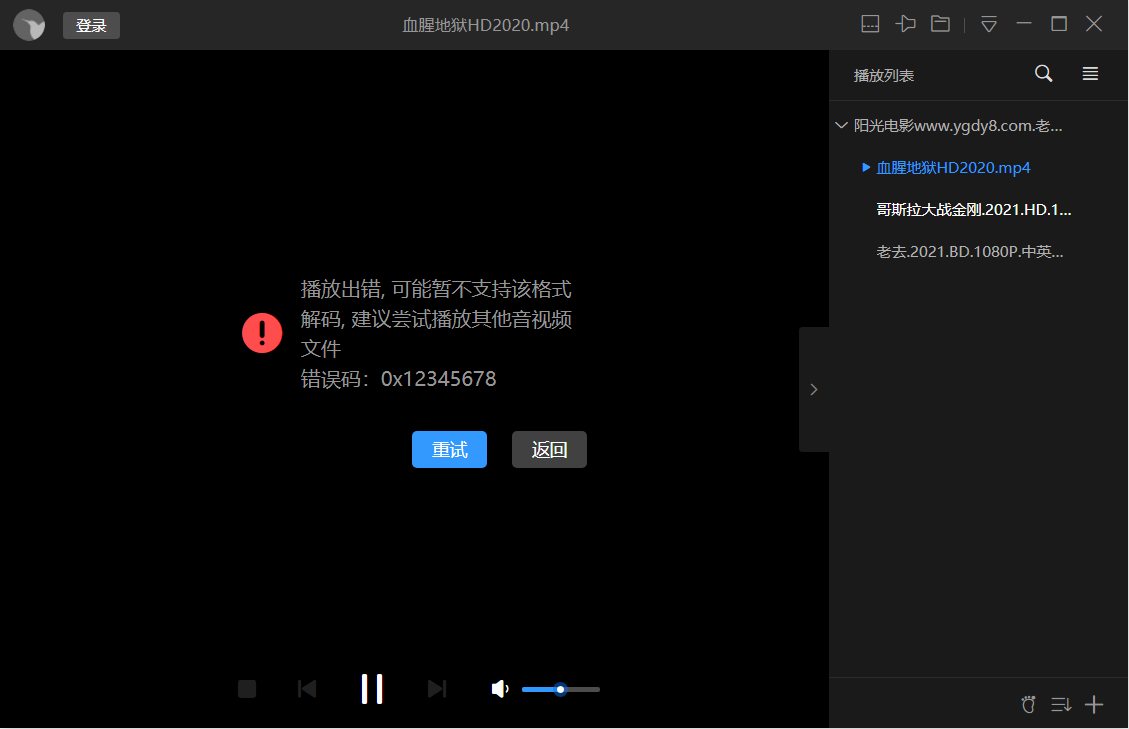
Task: Open the filter dropdown in the title bar
Action: tap(988, 24)
